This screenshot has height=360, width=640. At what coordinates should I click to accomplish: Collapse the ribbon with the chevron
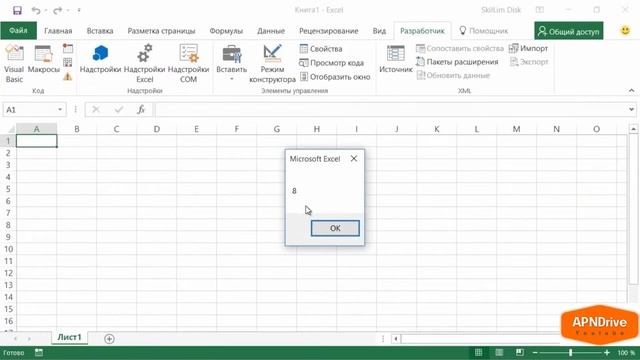point(631,90)
